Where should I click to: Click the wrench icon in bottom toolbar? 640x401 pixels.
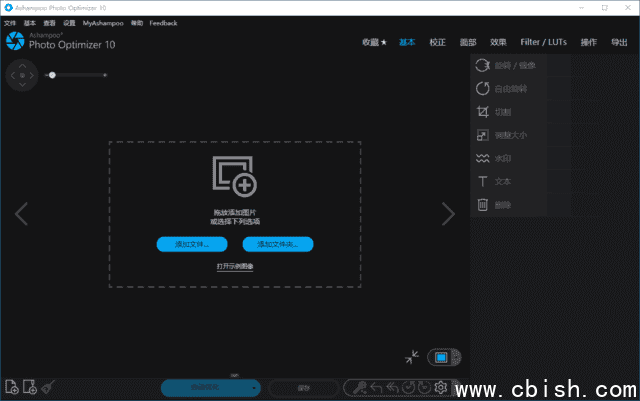click(360, 387)
